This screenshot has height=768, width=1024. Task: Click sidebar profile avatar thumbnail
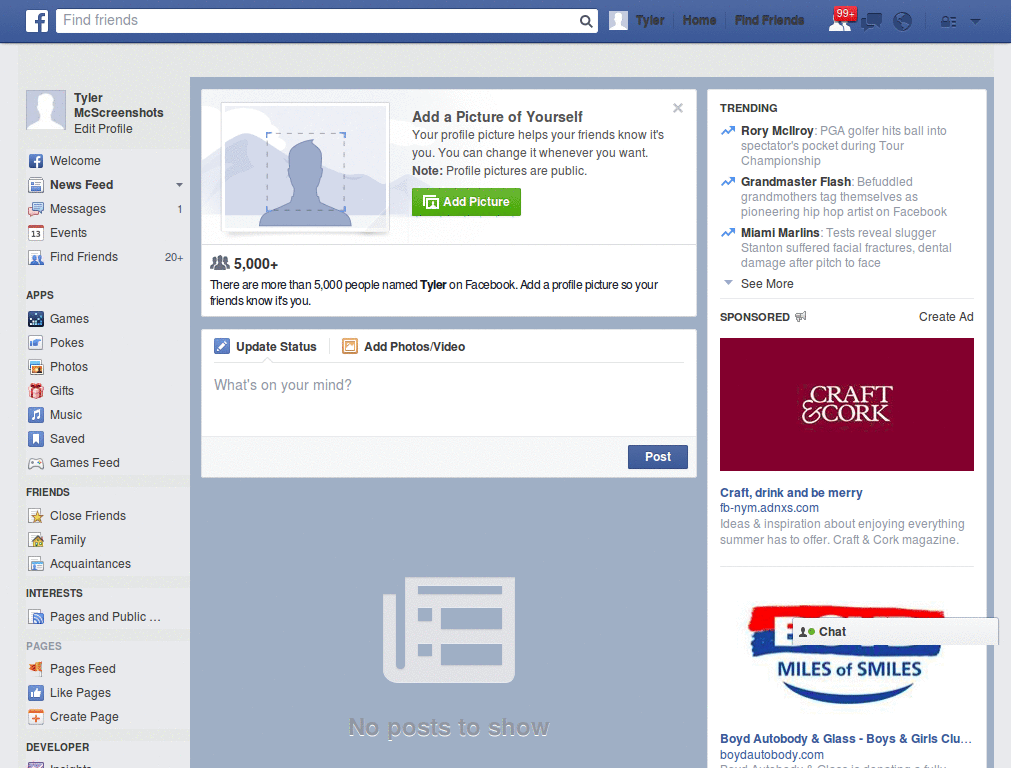click(x=46, y=110)
